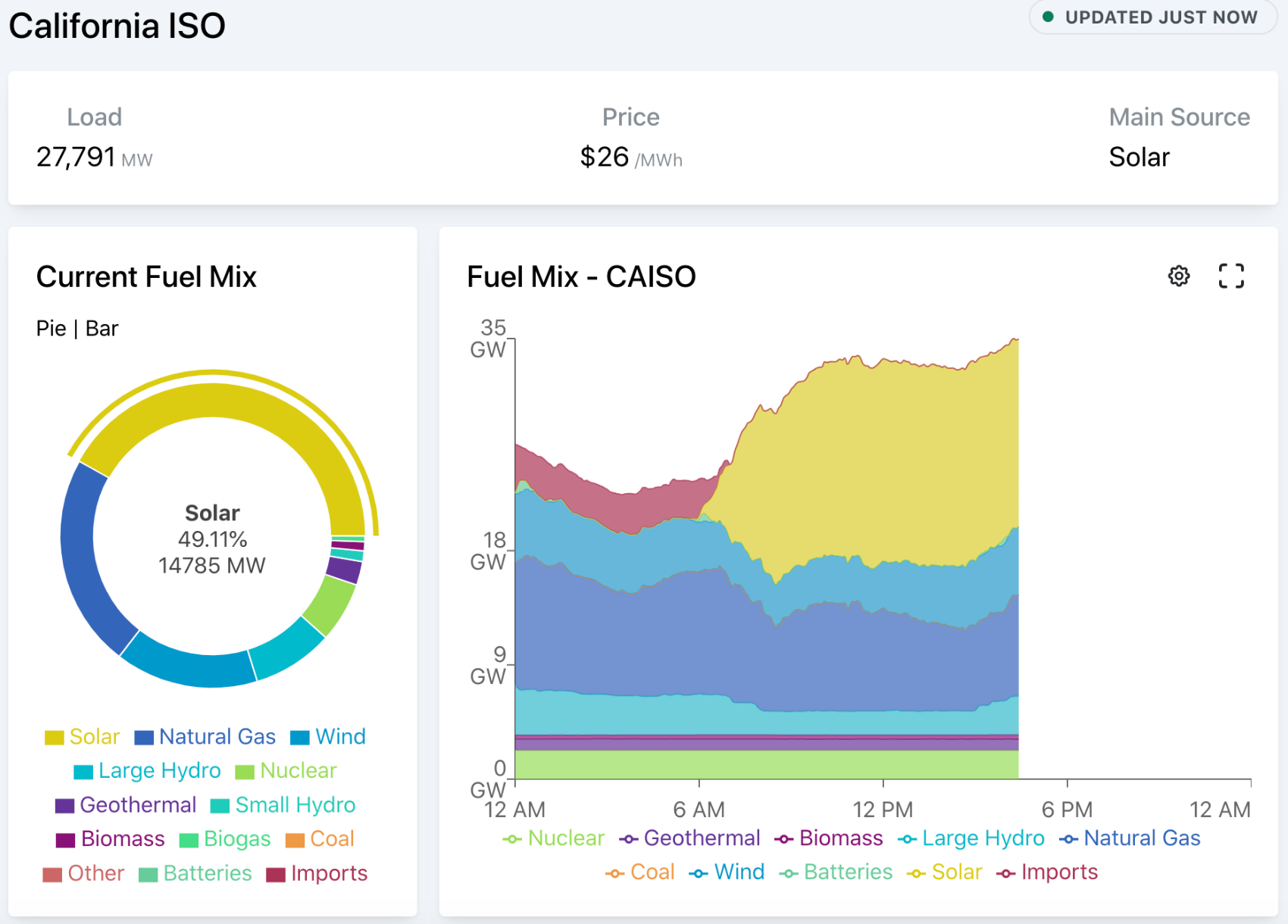The image size is (1288, 924).
Task: Switch the Current Fuel Mix to Bar view
Action: tap(102, 329)
